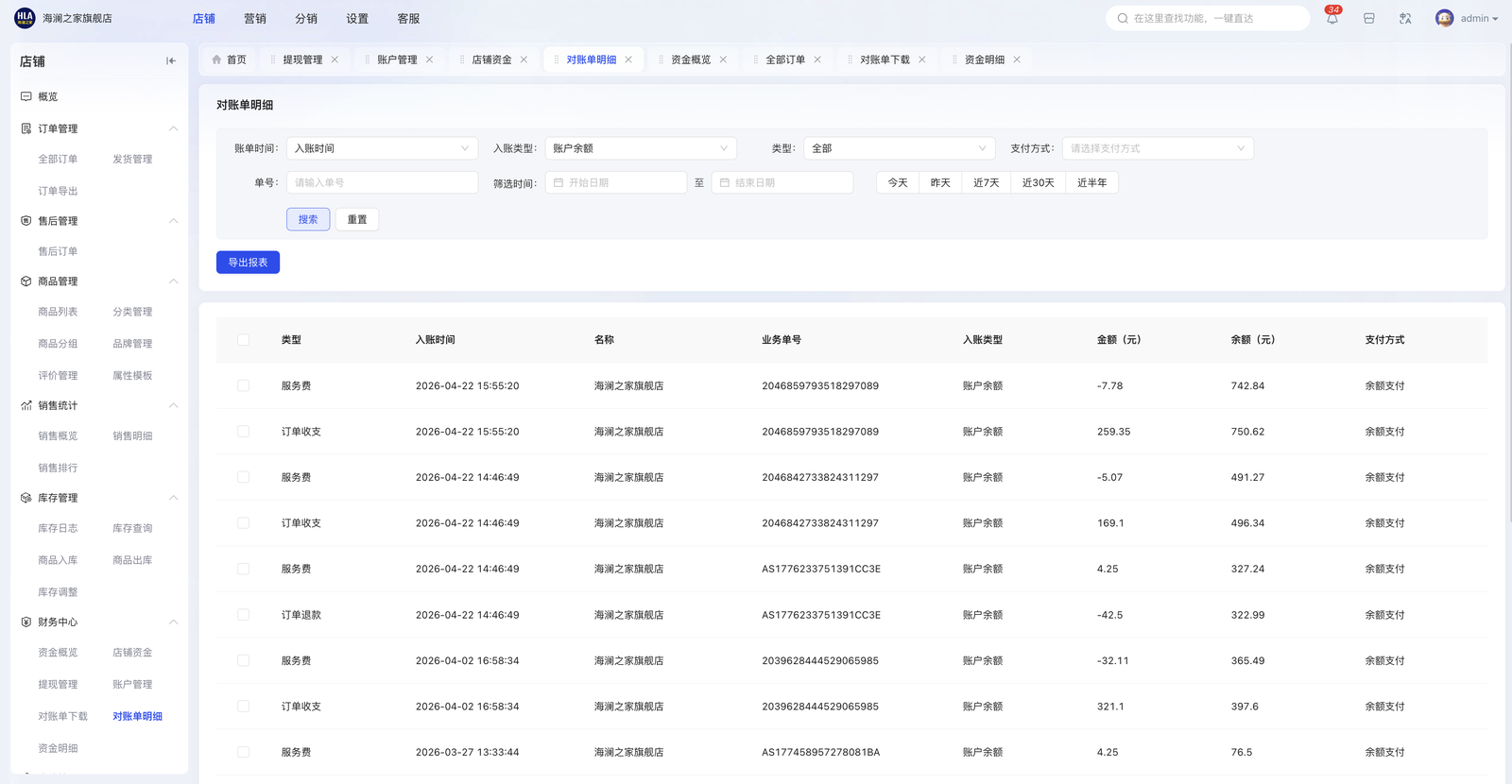Screen dimensions: 1512x784
Task: Click the calendar icon in 开始日期 field
Action: pos(558,182)
